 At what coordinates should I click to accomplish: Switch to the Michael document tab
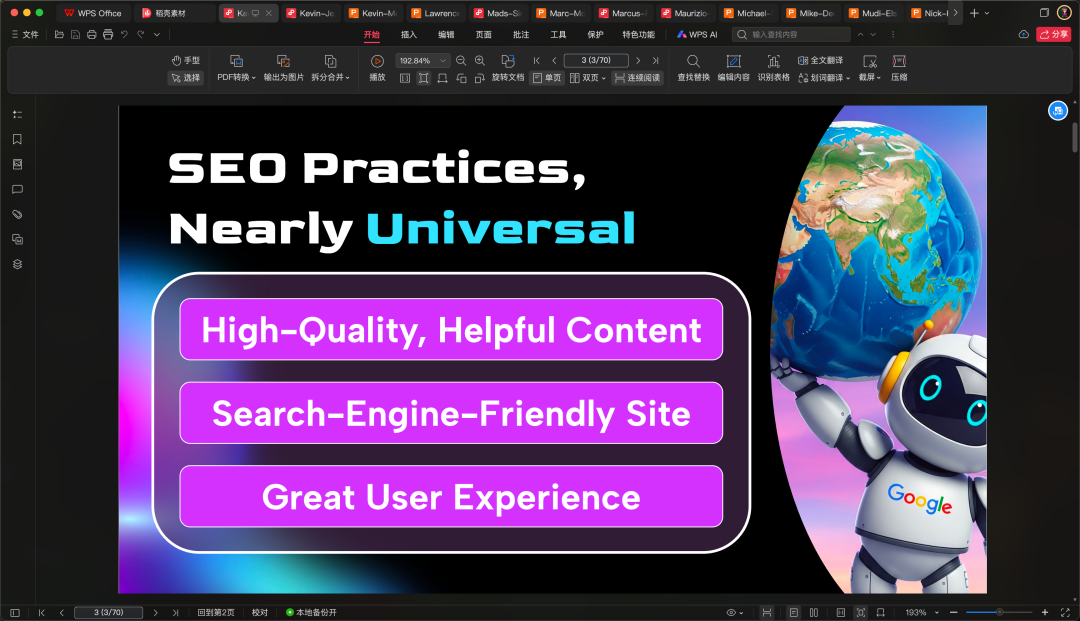tap(748, 13)
